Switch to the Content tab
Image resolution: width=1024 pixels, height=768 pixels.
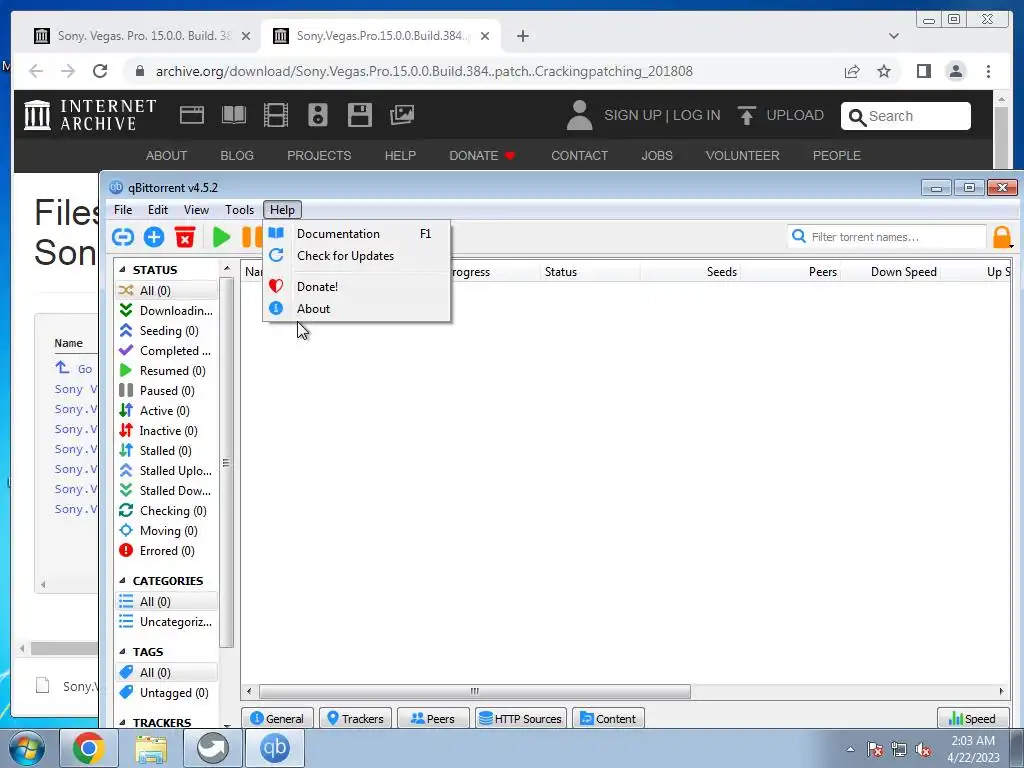609,718
